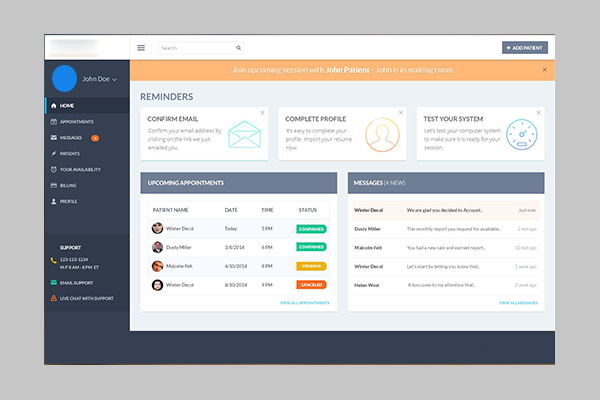Viewport: 600px width, 400px height.
Task: Click the Your Availability clock icon
Action: [x=52, y=169]
